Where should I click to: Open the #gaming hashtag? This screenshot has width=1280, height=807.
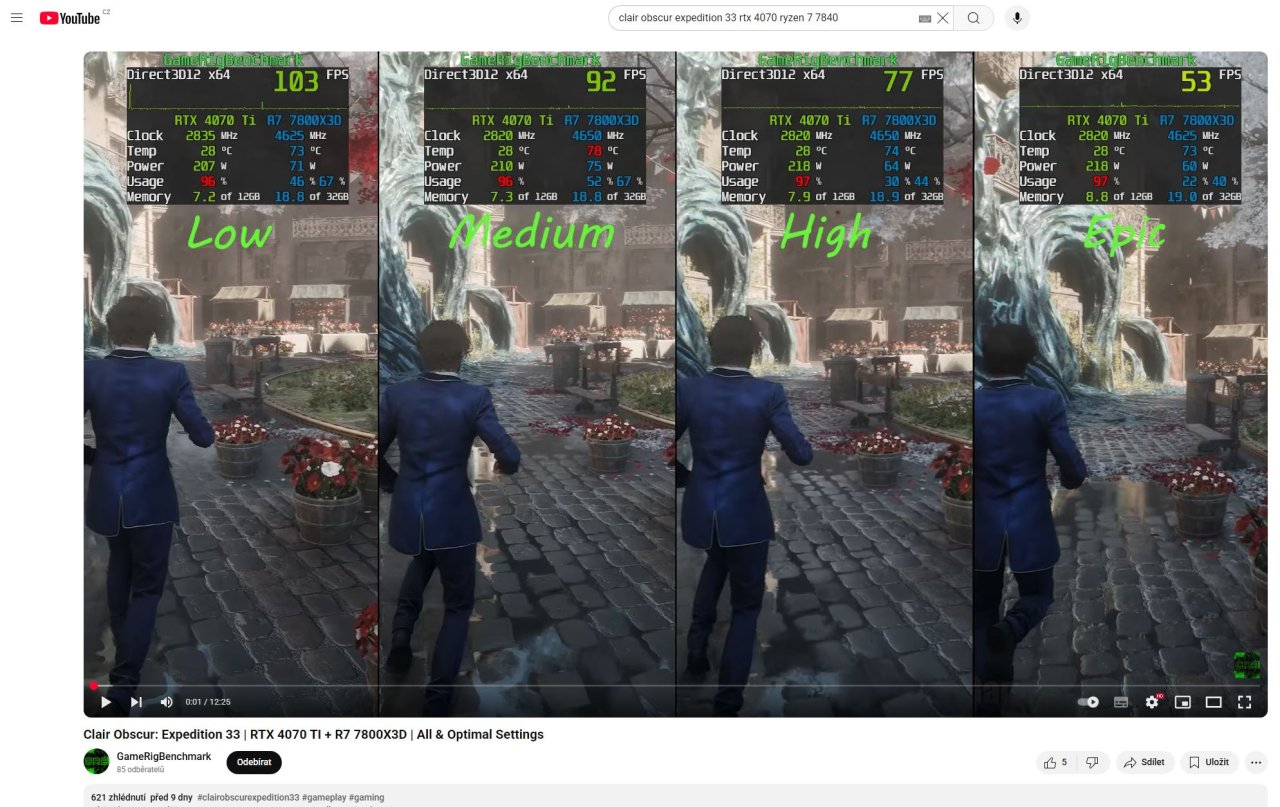[366, 798]
